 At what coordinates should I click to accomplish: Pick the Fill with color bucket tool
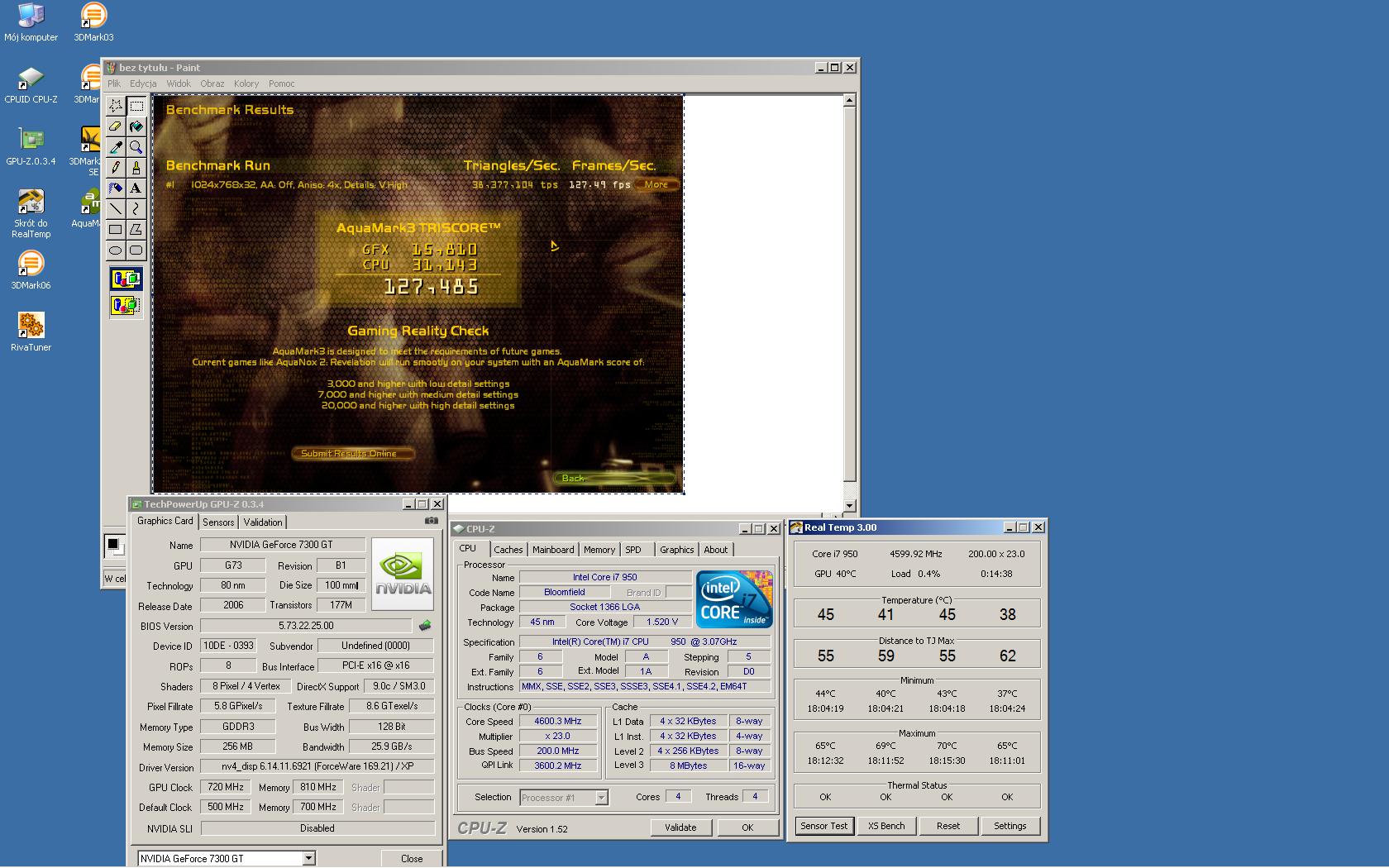coord(136,126)
